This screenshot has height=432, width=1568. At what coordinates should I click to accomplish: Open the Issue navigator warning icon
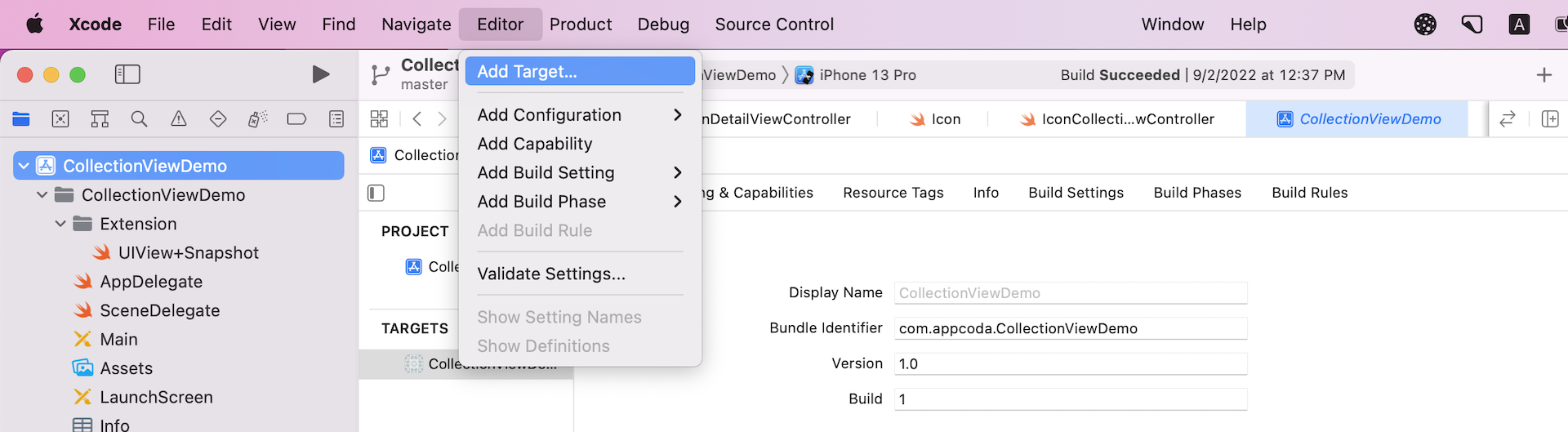tap(178, 119)
